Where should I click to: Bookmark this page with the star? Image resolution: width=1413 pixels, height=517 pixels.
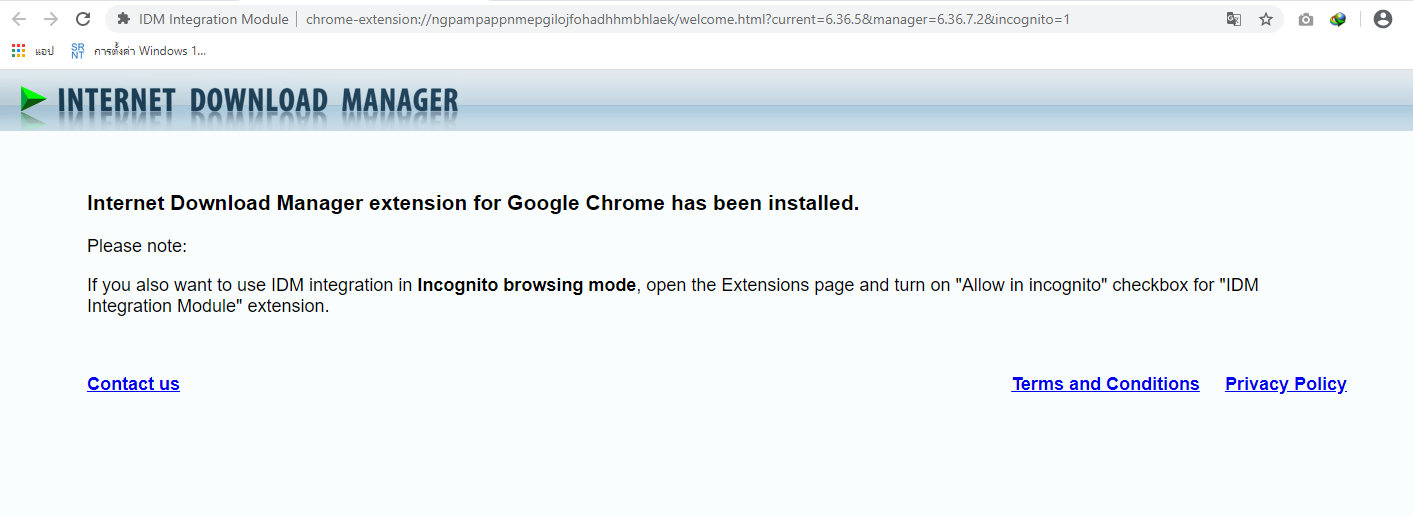pos(1266,19)
